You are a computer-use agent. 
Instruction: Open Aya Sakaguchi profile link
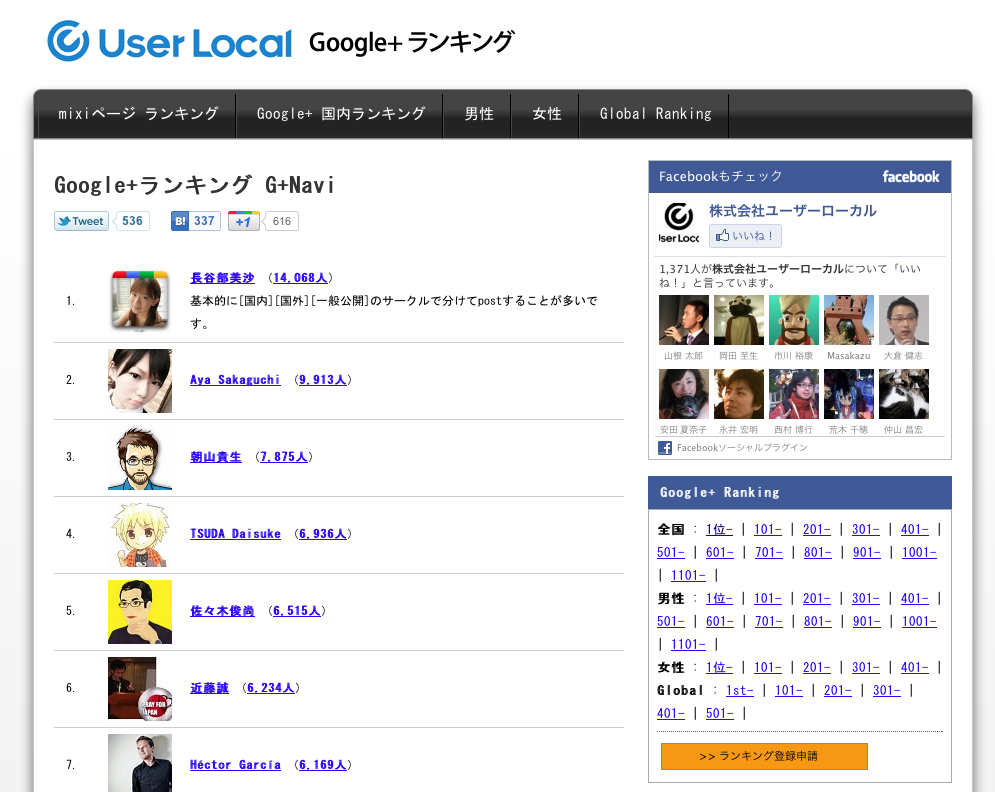coord(235,380)
